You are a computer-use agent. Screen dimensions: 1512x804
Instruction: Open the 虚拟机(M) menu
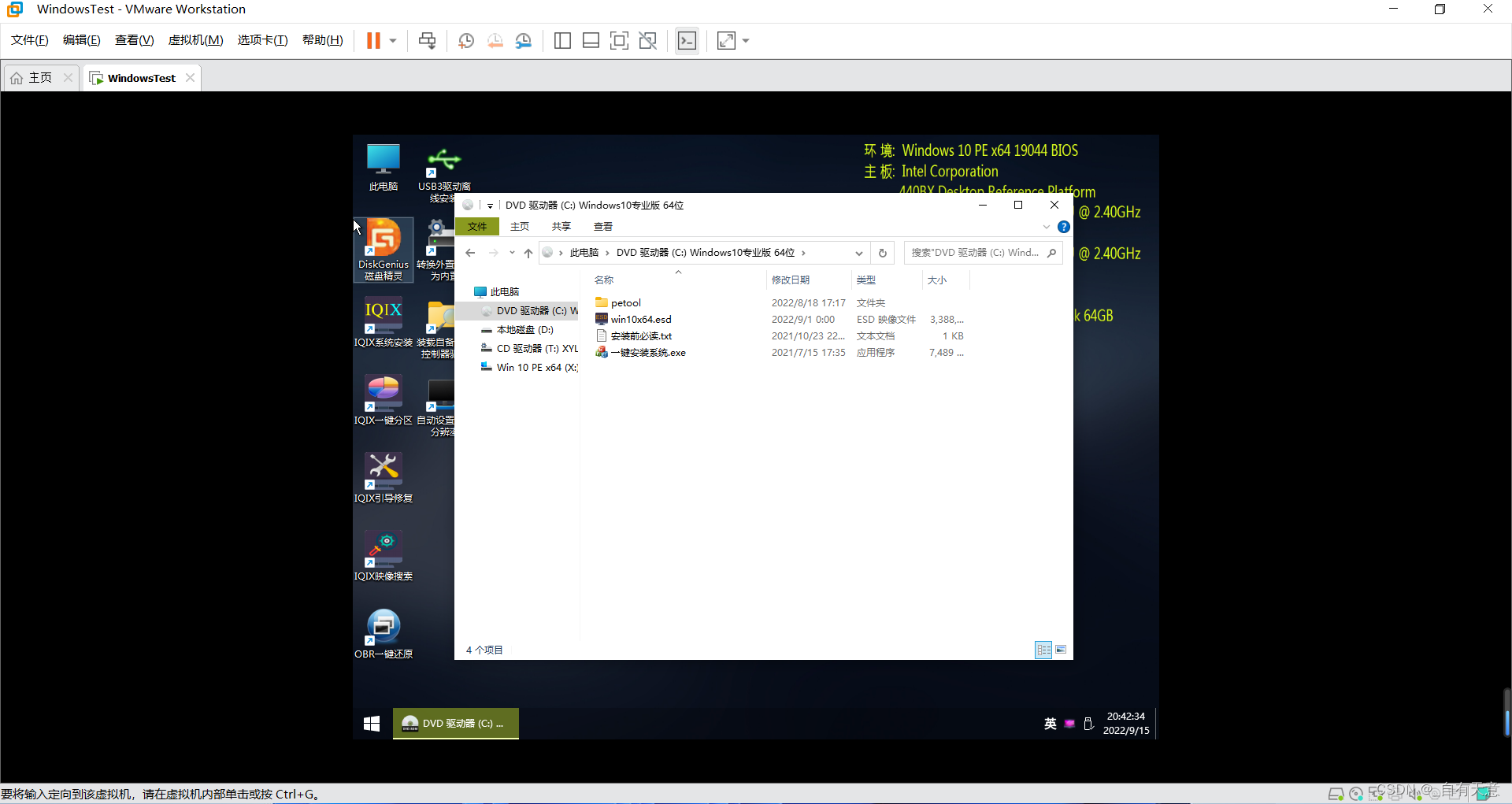[196, 40]
